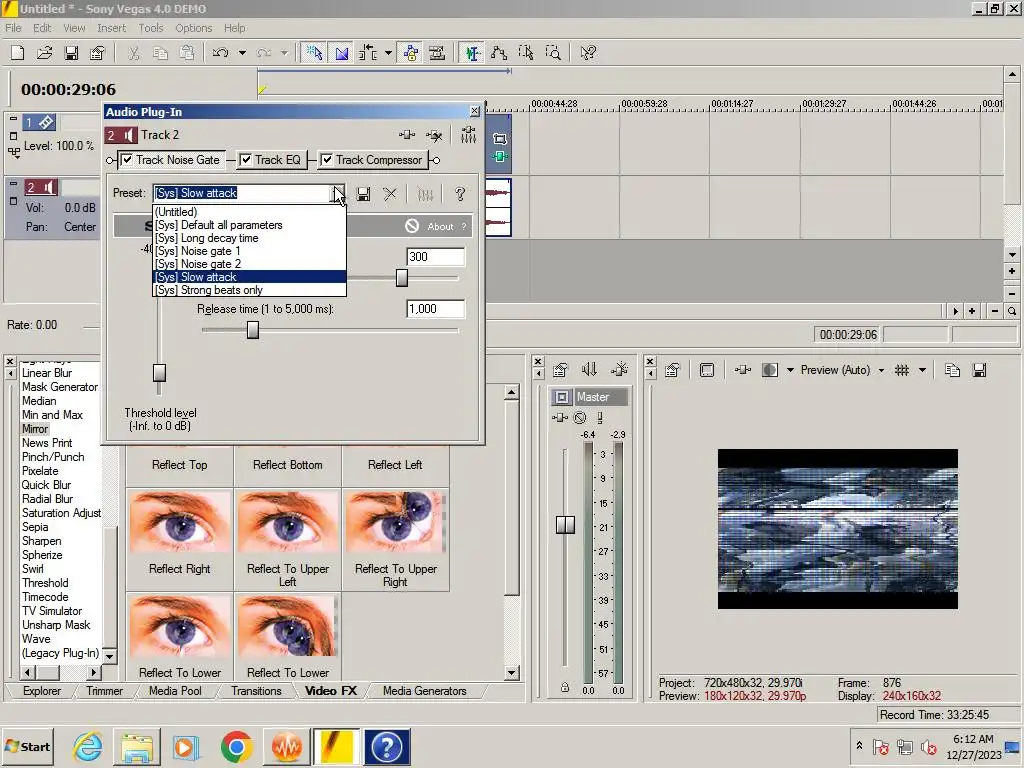Open the Insert menu
This screenshot has width=1024, height=768.
pyautogui.click(x=111, y=28)
